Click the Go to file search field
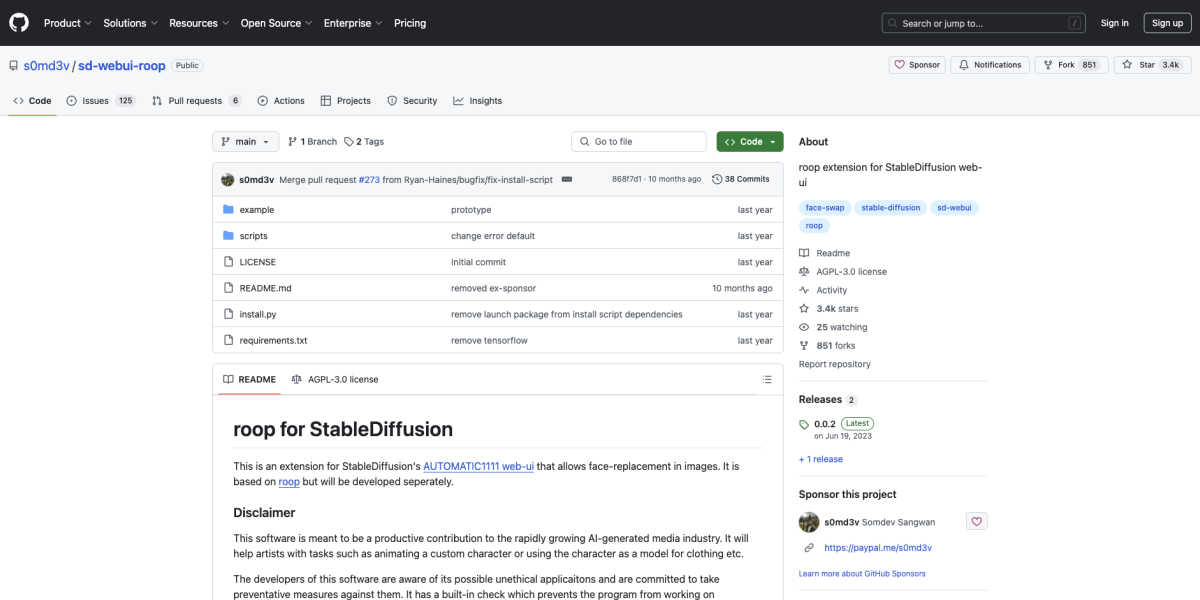Screen dimensions: 1200x600 pyautogui.click(x=640, y=142)
